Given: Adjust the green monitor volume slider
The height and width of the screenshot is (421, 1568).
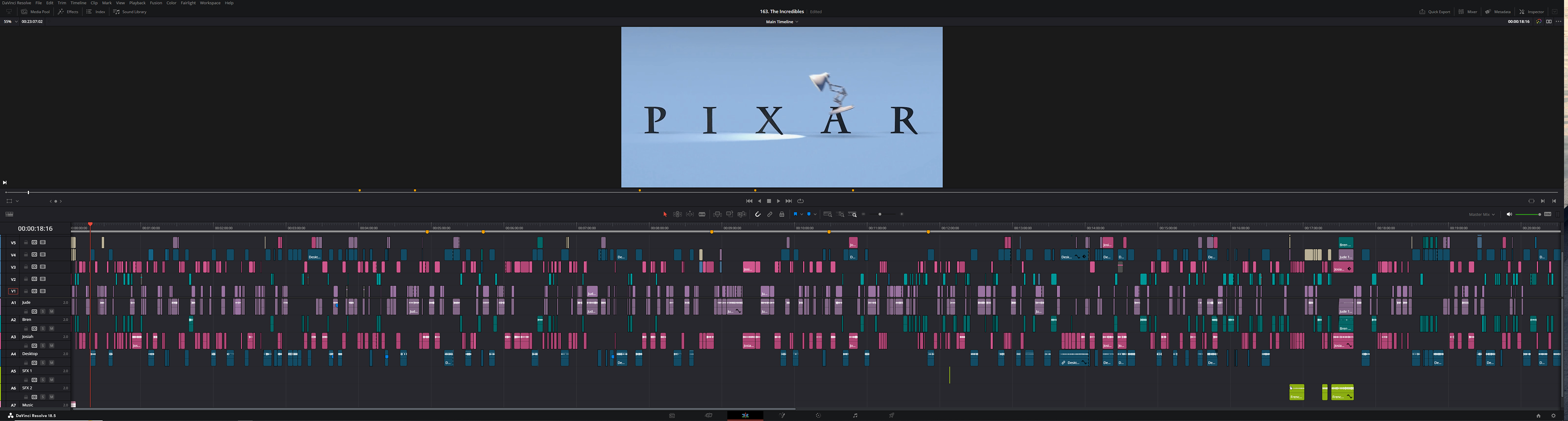Looking at the screenshot, I should coord(1528,214).
